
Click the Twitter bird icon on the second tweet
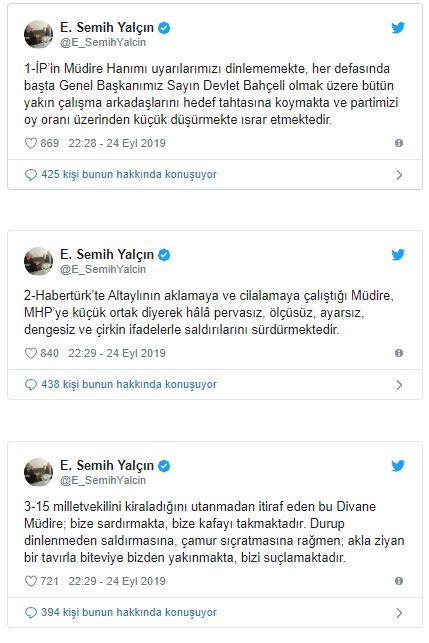(398, 255)
